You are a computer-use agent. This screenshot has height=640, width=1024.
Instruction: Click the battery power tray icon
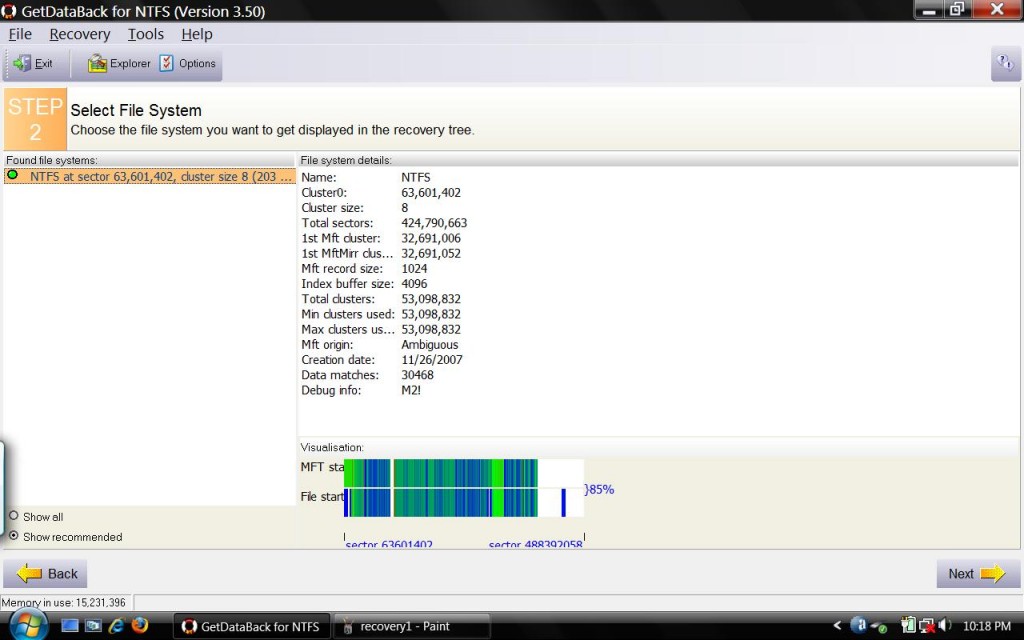[908, 626]
